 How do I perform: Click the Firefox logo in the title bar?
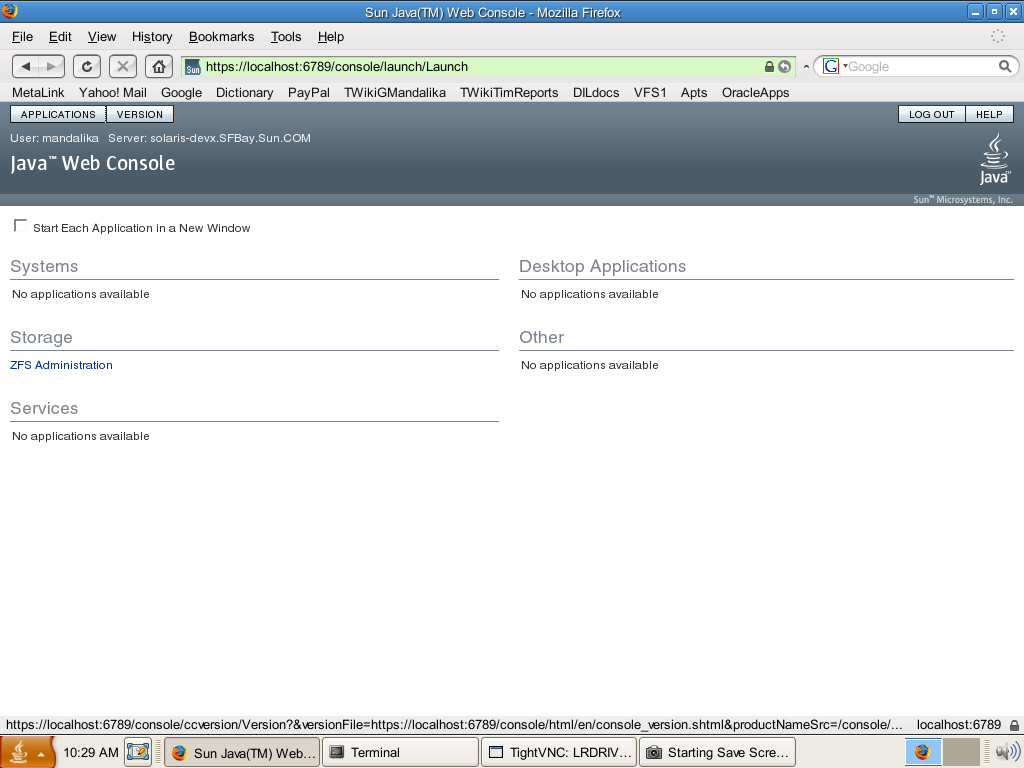coord(10,11)
